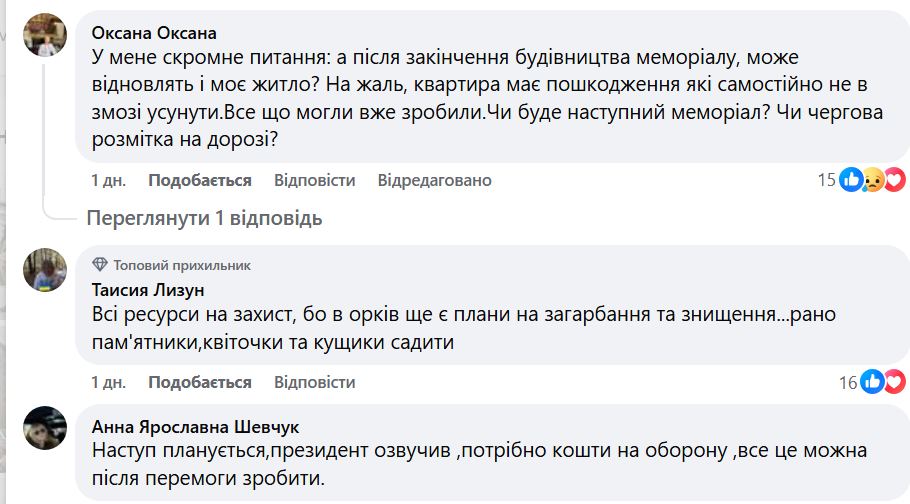Click the blue like reaction on Таисия's comment
Image resolution: width=910 pixels, height=504 pixels.
click(873, 381)
